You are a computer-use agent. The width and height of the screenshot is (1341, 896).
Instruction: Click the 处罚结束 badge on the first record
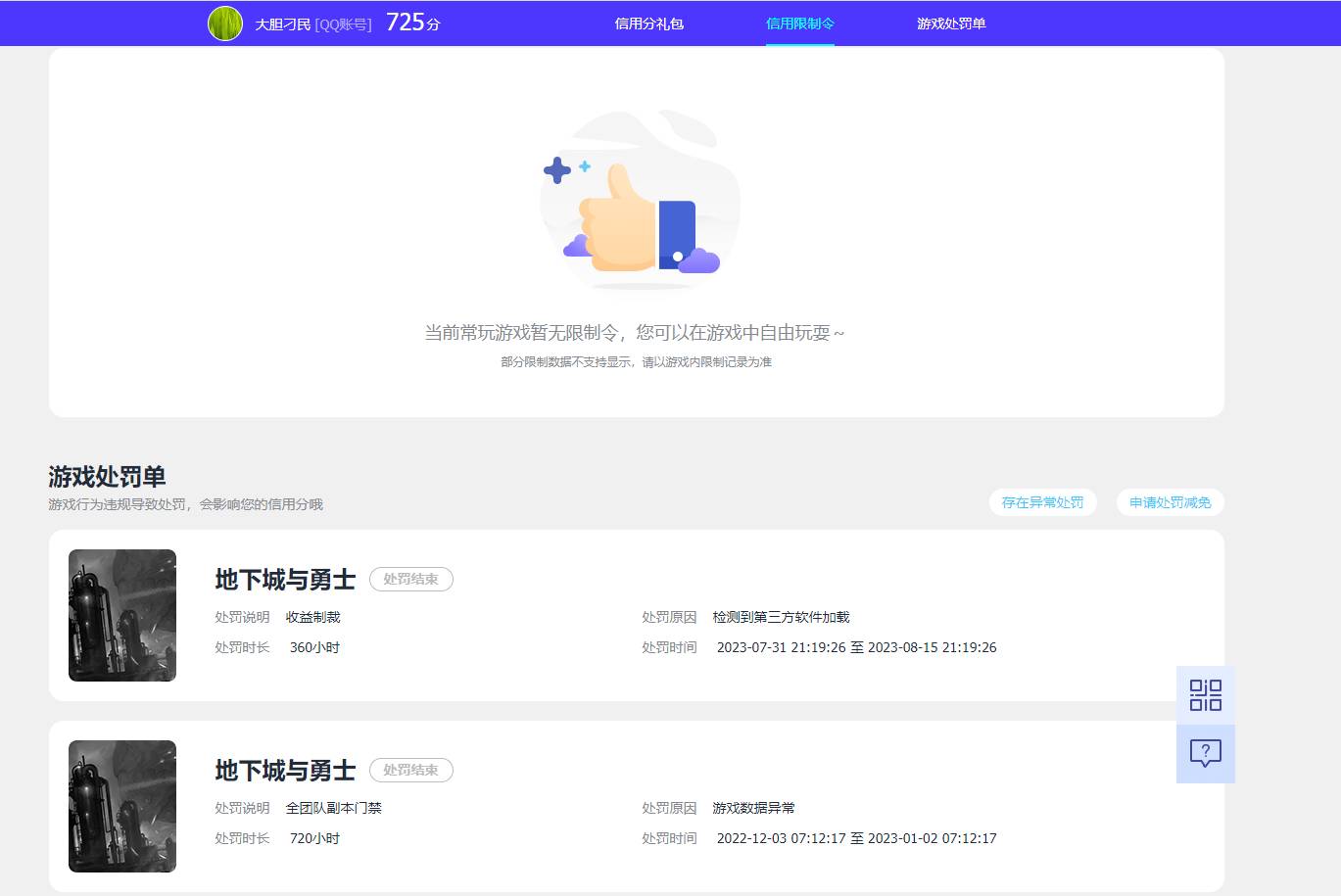click(410, 579)
